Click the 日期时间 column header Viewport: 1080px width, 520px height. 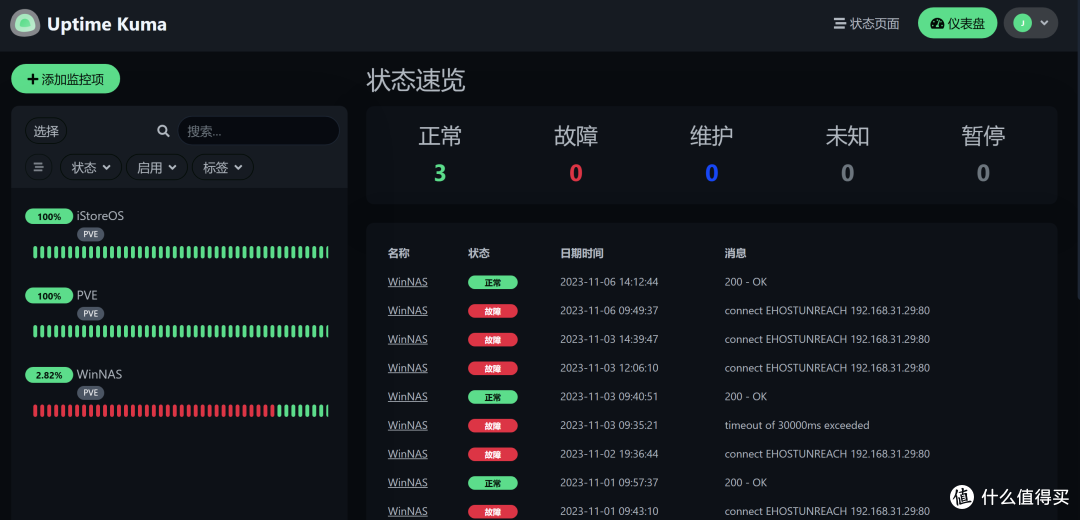tap(581, 253)
